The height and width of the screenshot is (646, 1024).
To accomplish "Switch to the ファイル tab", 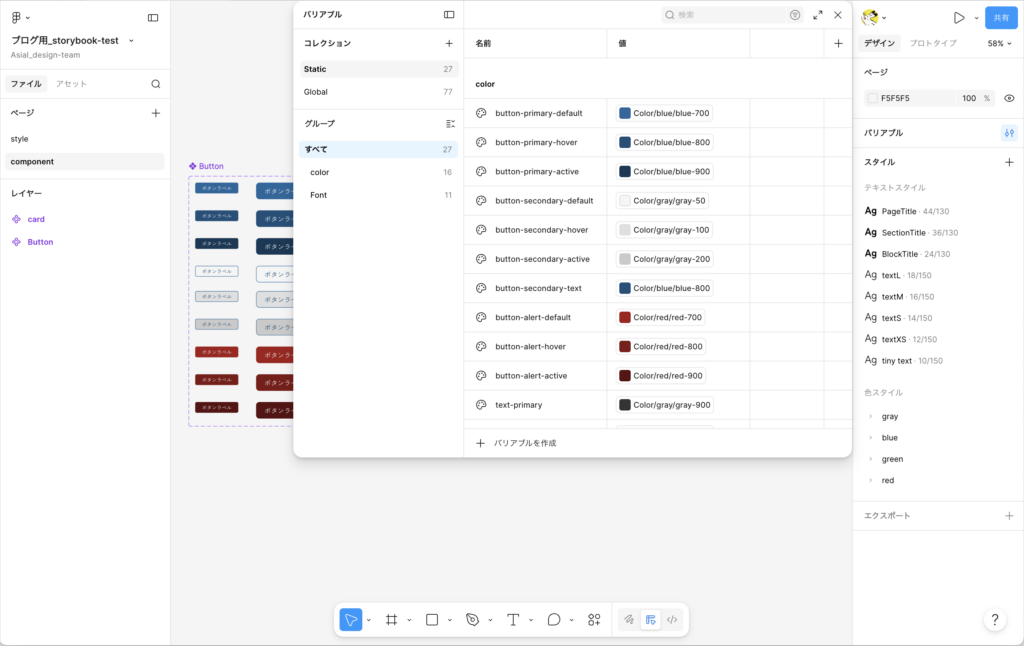I will pos(26,84).
